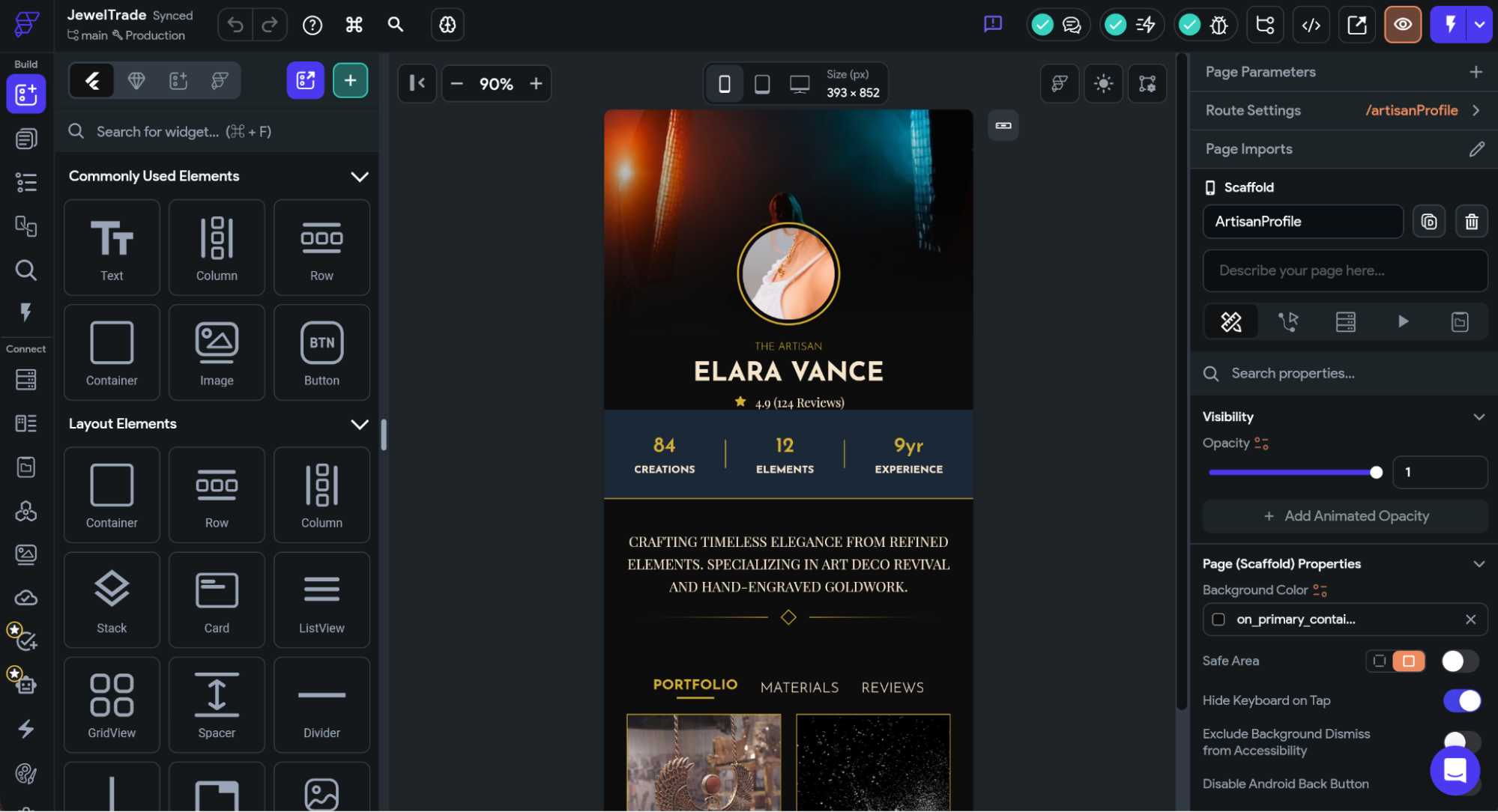Open the theme palette icon in sidebar
This screenshot has height=812, width=1498.
point(26,773)
